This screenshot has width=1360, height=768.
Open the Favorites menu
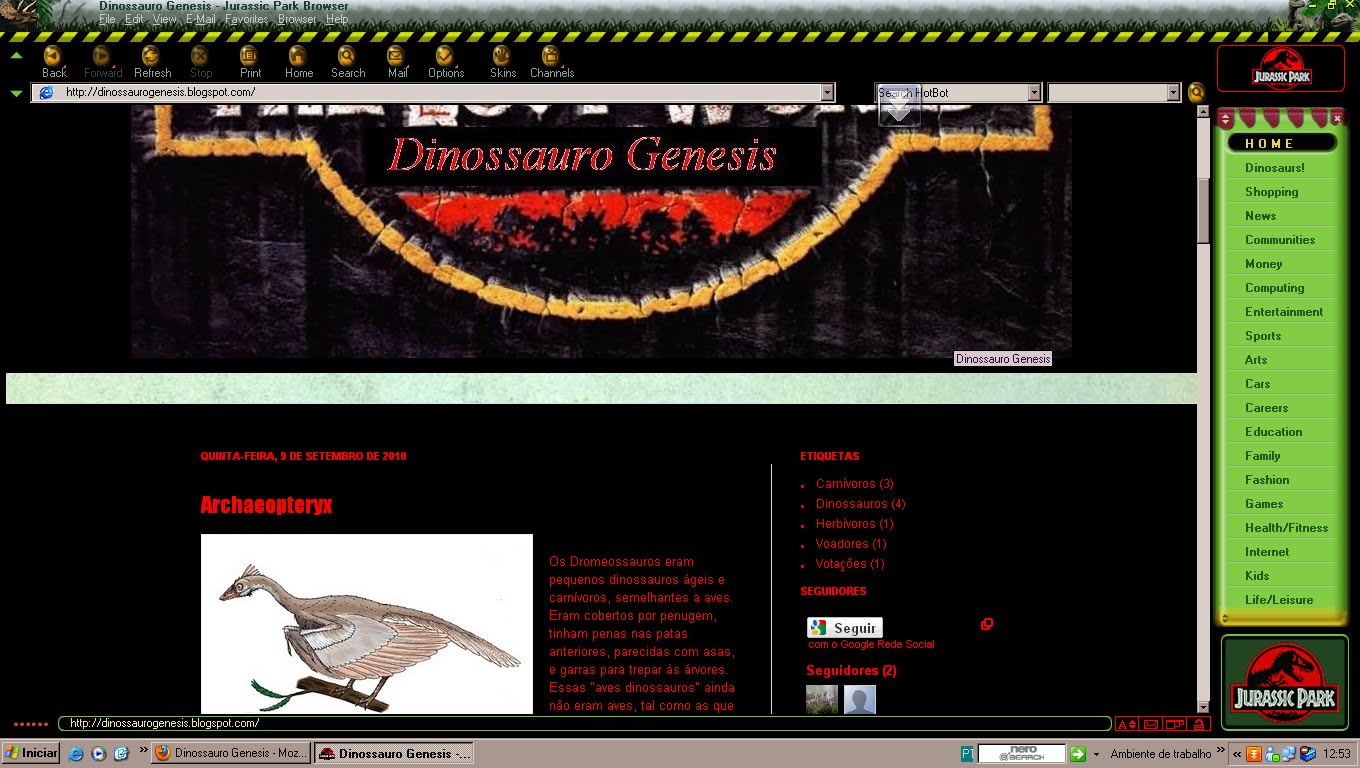click(246, 19)
